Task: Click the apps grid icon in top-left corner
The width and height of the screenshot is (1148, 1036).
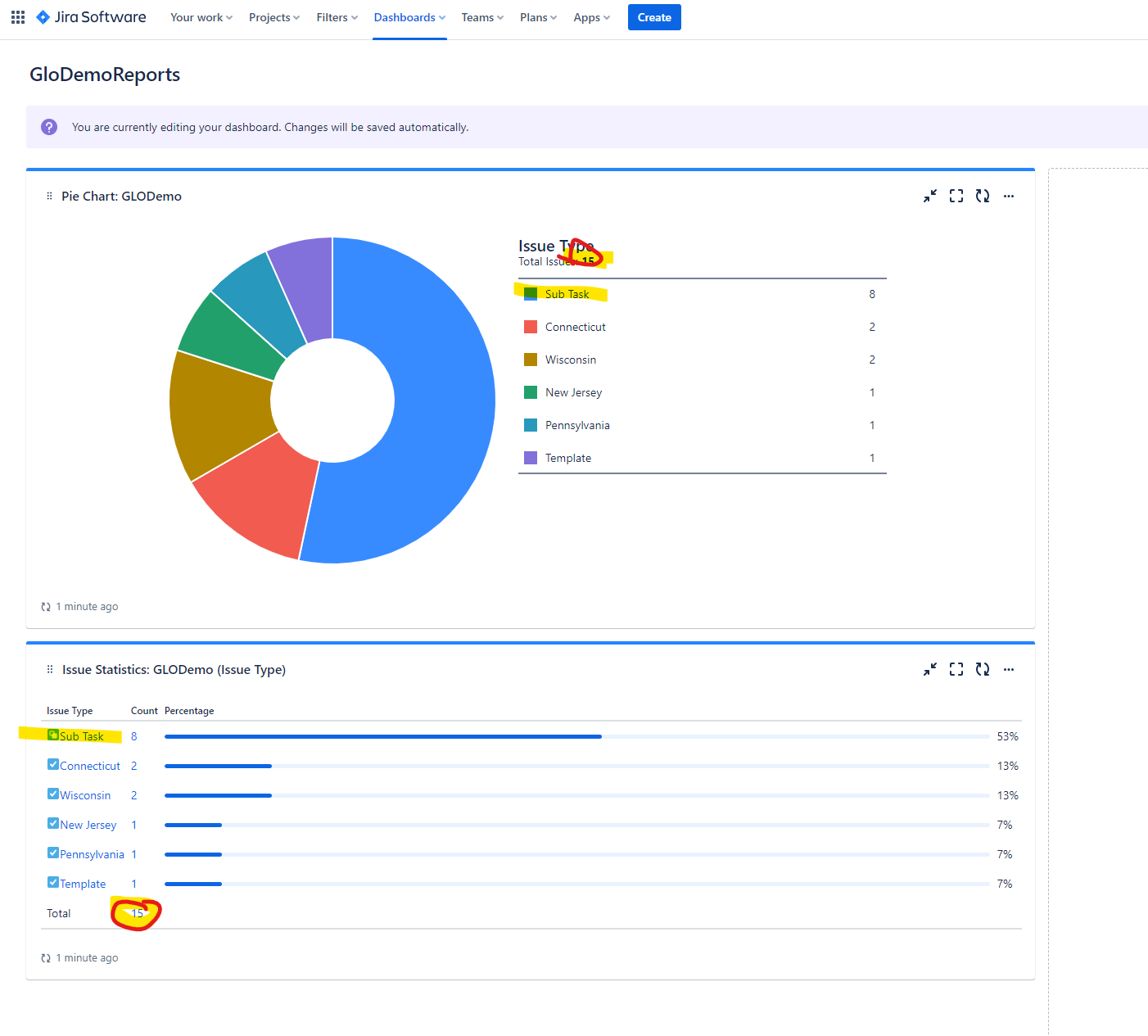Action: [17, 16]
